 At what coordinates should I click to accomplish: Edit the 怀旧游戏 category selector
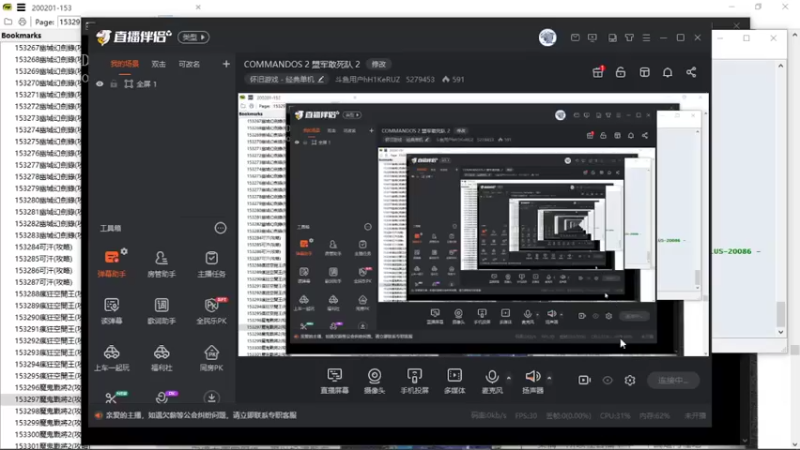286,79
